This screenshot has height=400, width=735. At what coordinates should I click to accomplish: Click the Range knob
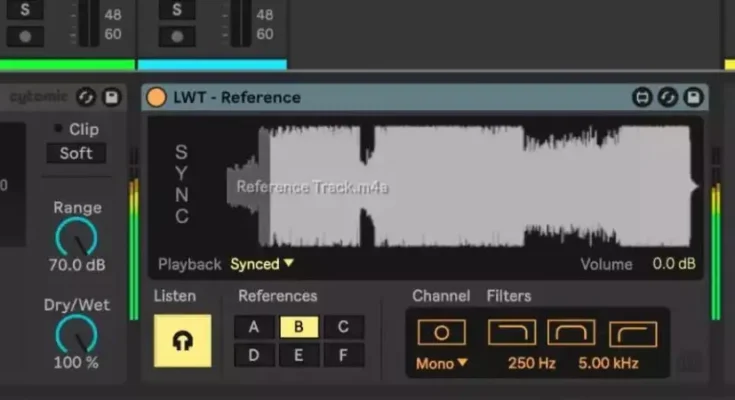tap(76, 237)
